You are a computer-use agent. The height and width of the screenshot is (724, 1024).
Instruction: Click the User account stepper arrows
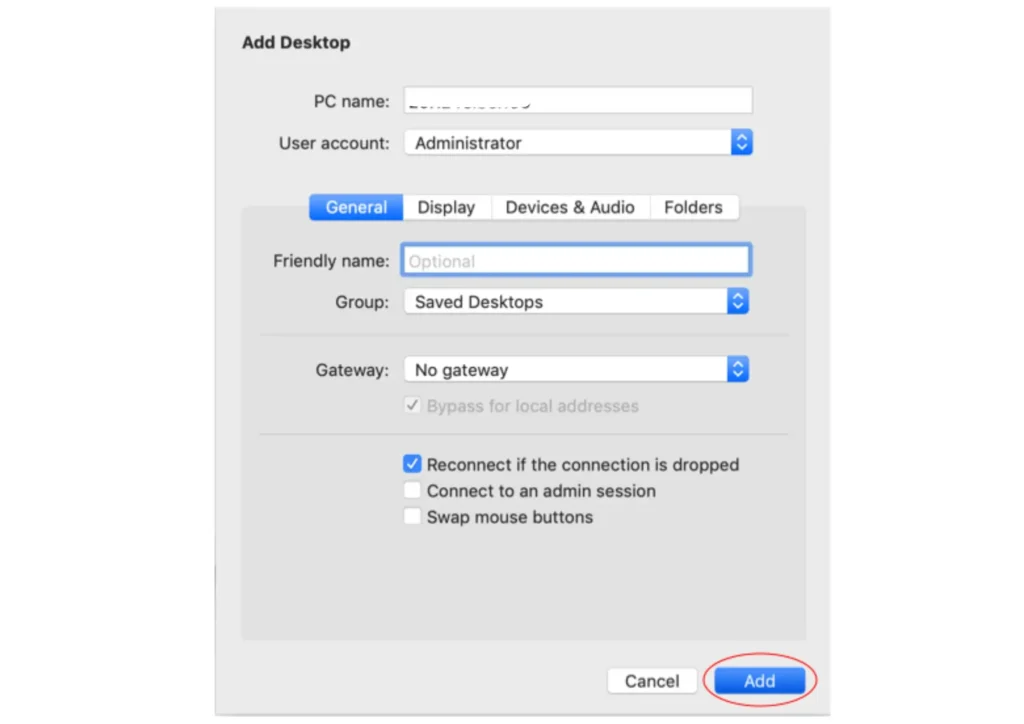click(741, 142)
